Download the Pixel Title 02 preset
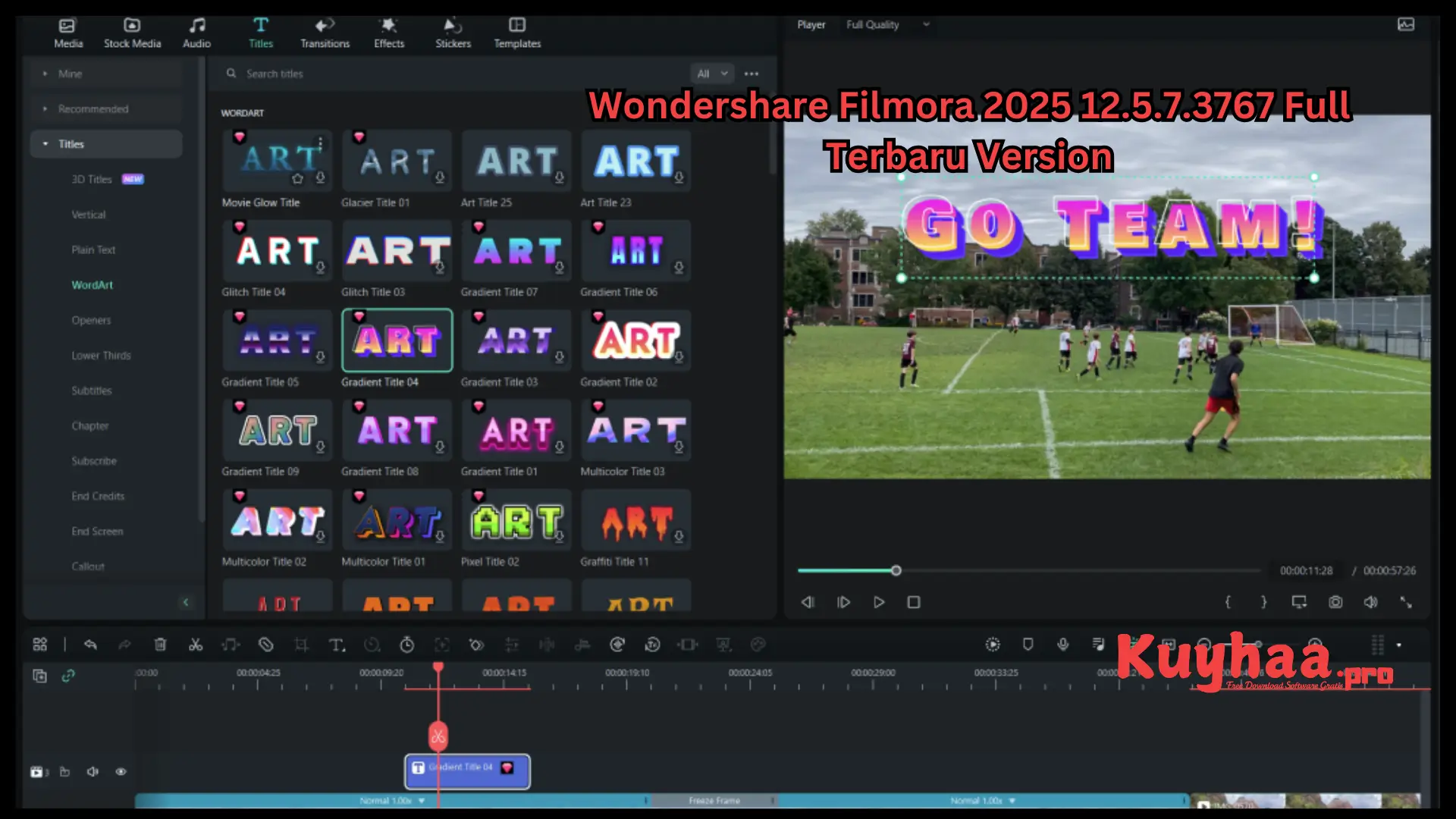Screen dimensions: 1456x819 pos(560,536)
